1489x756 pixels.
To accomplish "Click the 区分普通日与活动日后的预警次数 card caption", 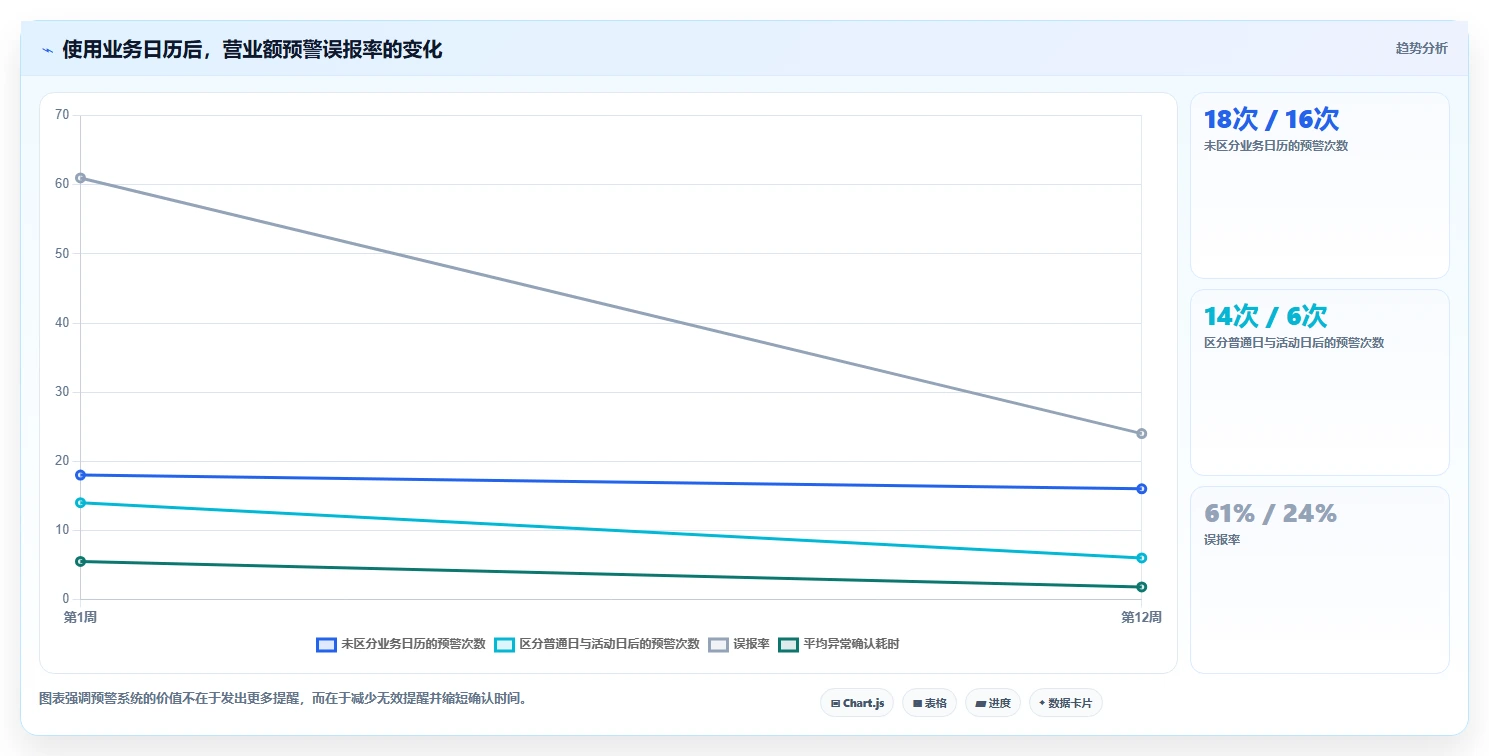I will click(x=1294, y=343).
